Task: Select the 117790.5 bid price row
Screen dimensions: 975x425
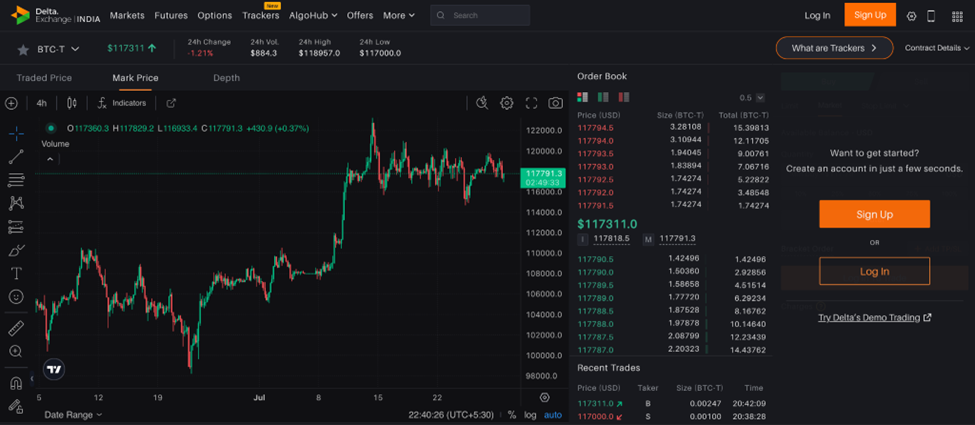Action: point(673,259)
